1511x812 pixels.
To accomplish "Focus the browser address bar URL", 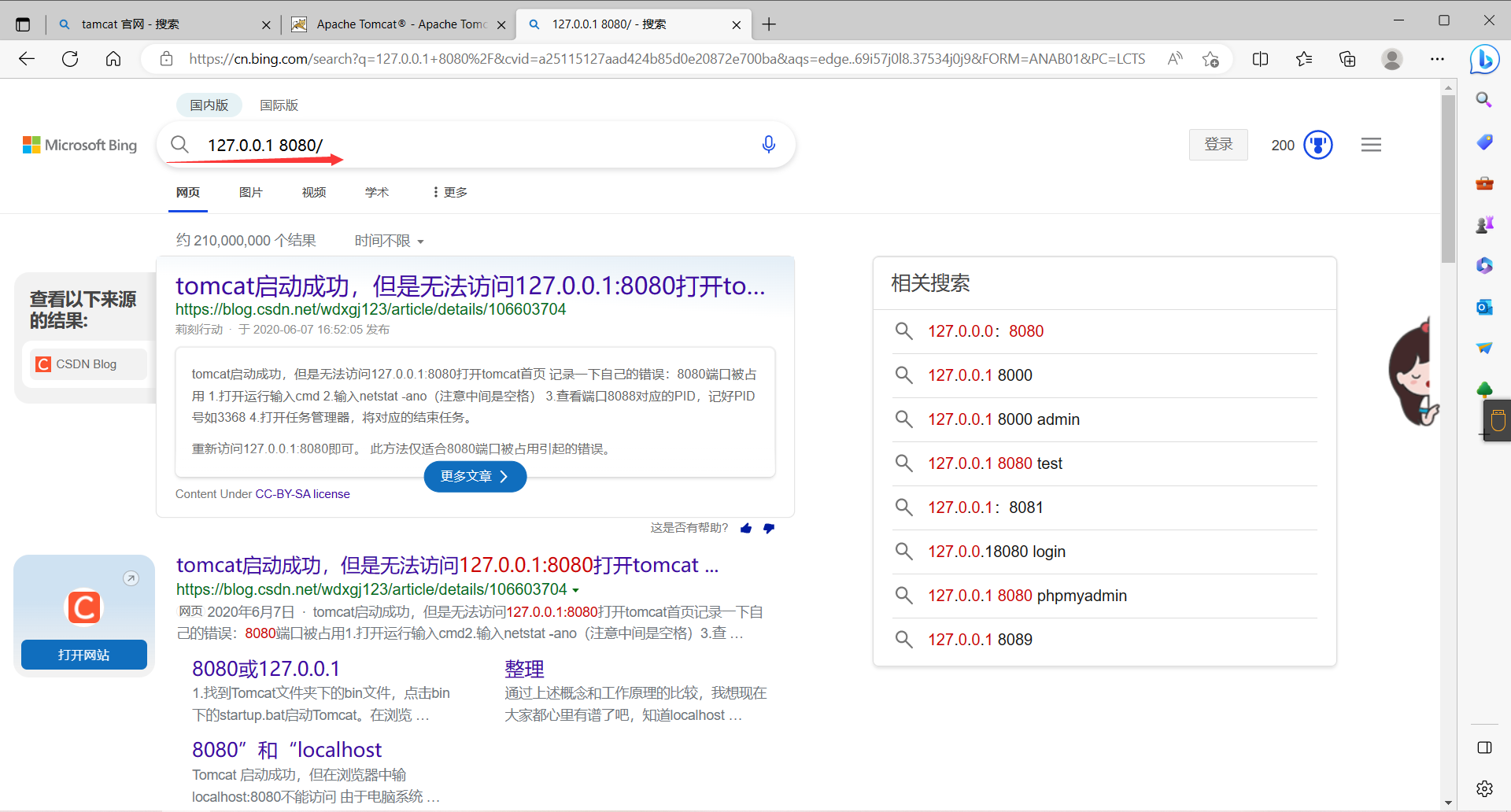I will 667,59.
